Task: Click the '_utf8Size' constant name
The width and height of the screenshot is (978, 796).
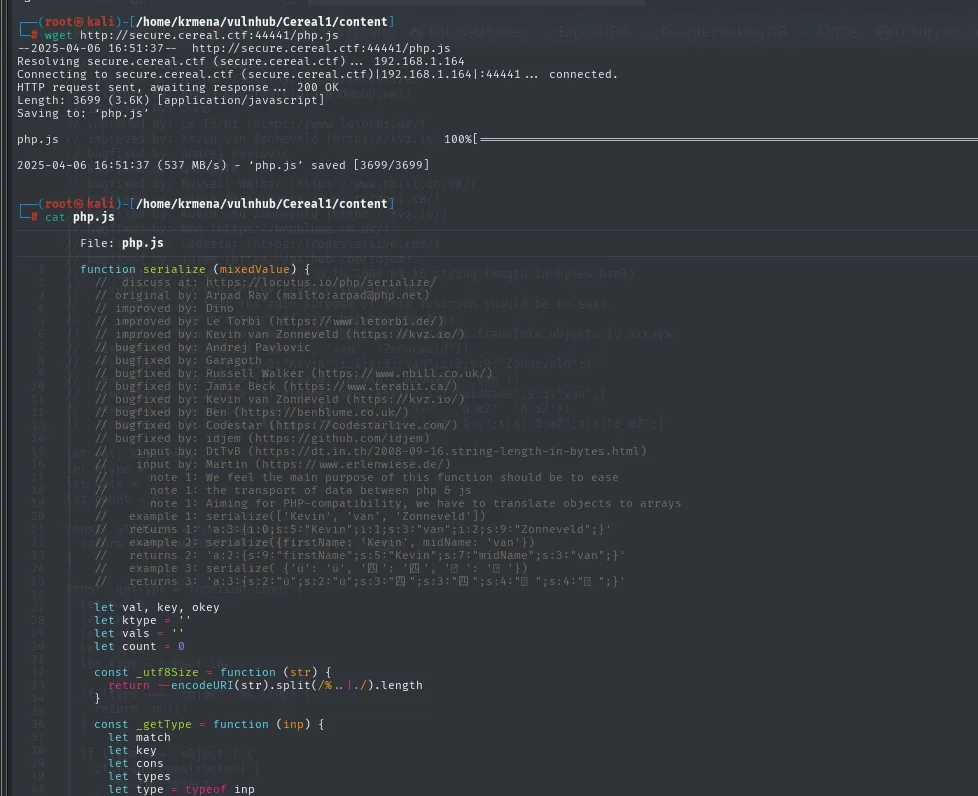Action: [x=167, y=672]
